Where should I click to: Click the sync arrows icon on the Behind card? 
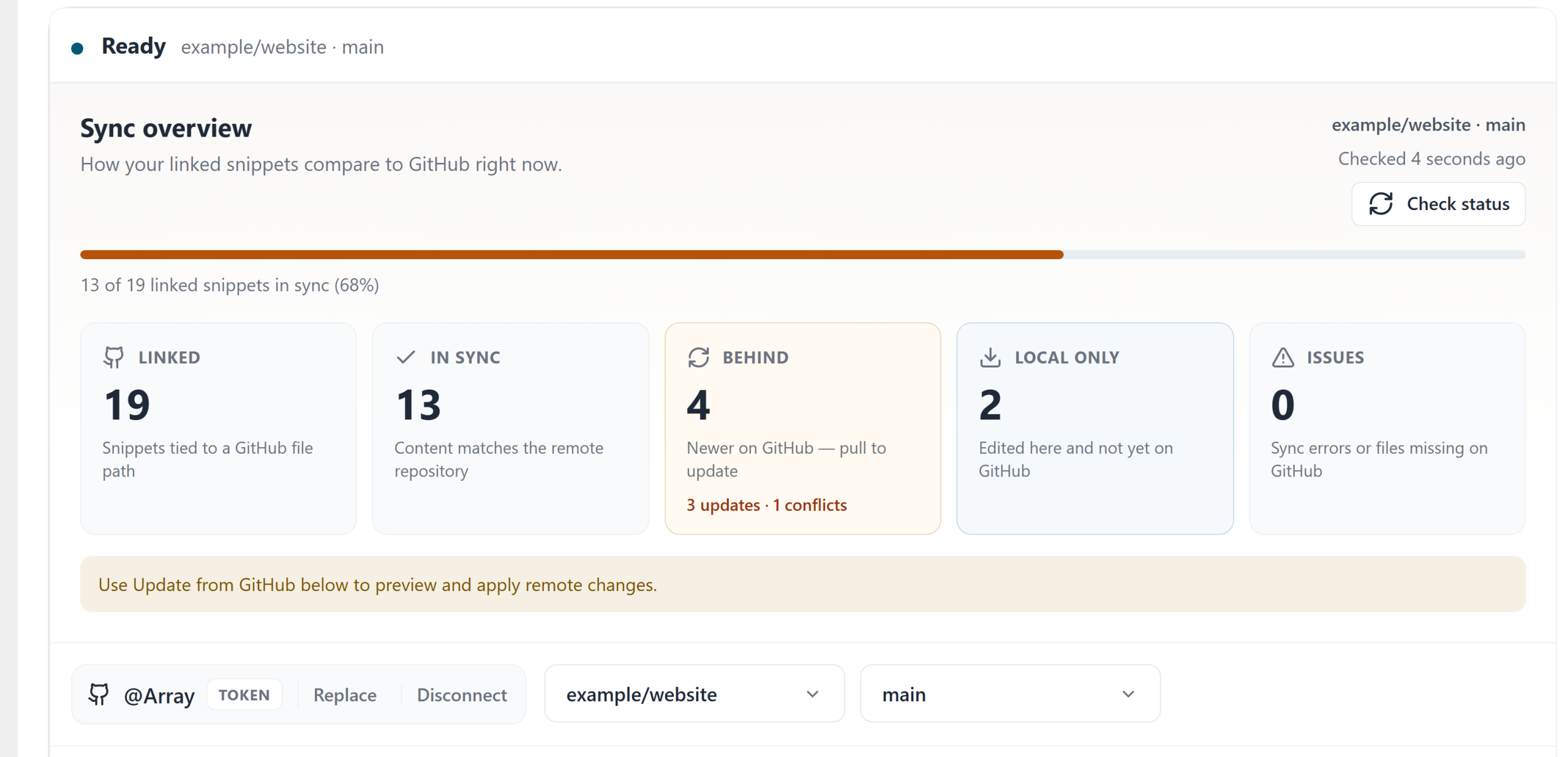click(698, 357)
